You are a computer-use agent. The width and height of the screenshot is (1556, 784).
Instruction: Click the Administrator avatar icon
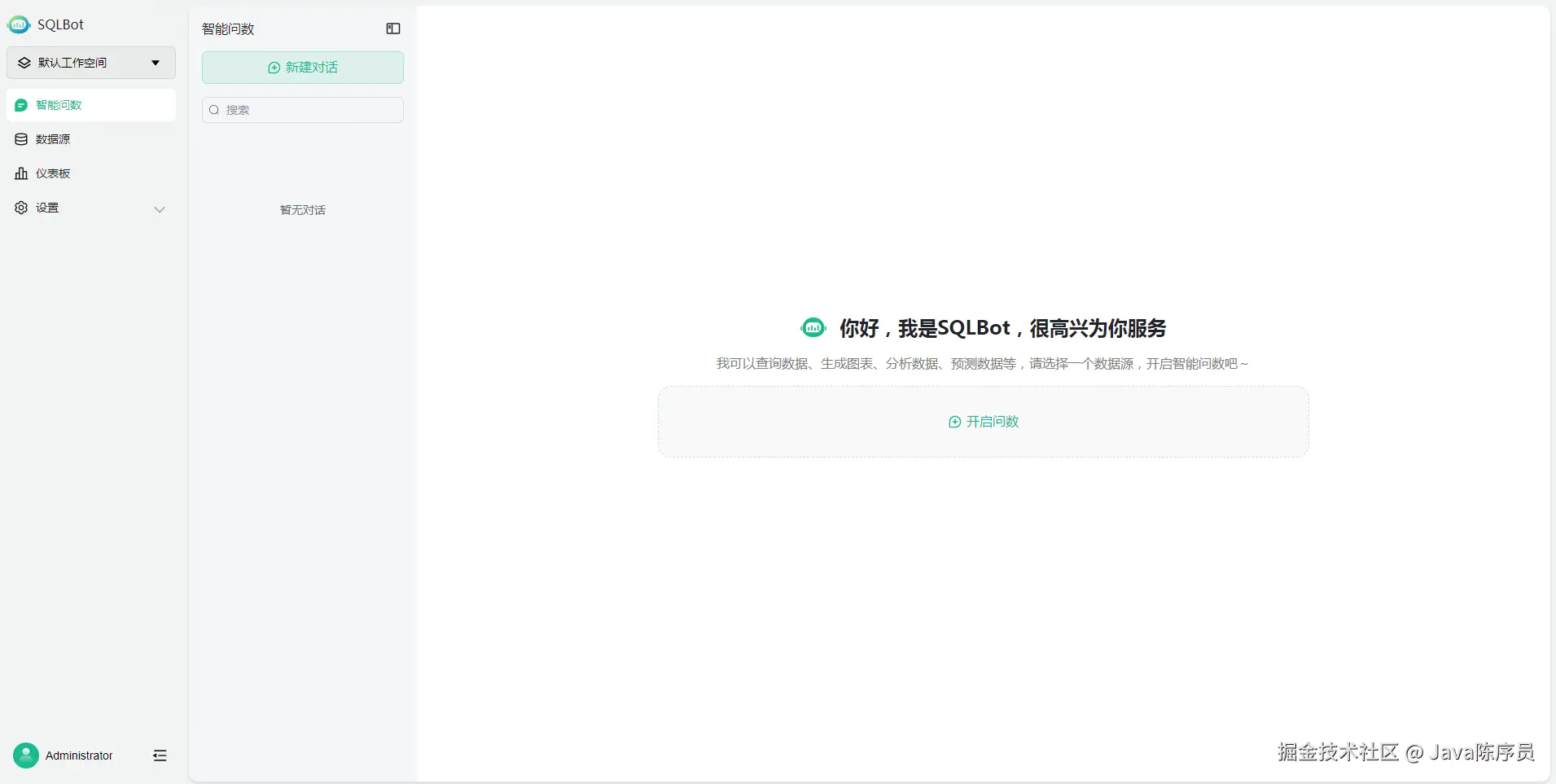(x=26, y=756)
